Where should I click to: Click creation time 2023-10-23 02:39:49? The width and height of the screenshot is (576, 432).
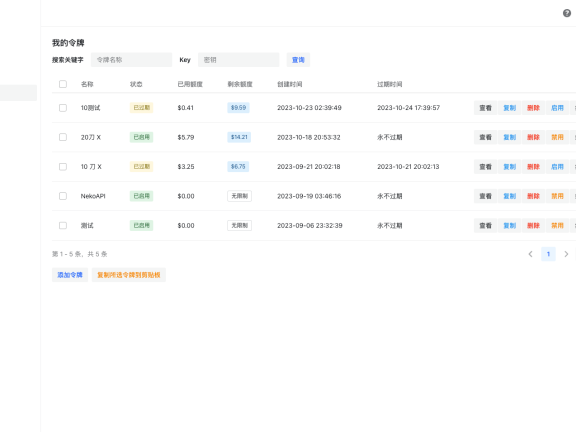coord(309,108)
